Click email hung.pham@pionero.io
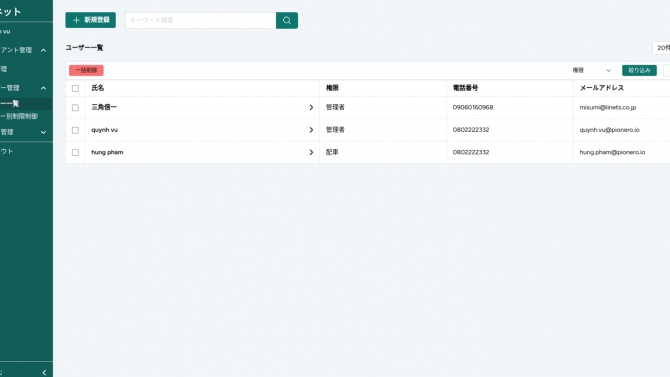The width and height of the screenshot is (670, 377). [x=612, y=152]
